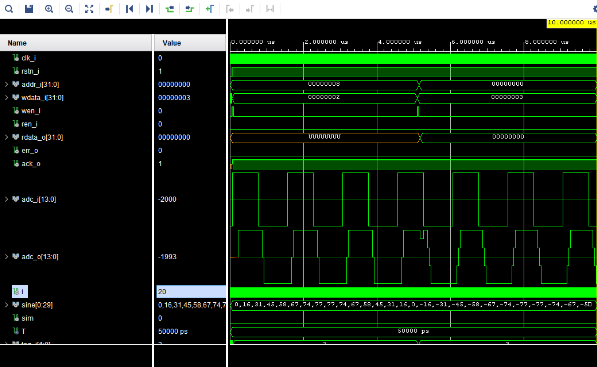
Task: Click the 50000 ps waveform label
Action: 413,331
